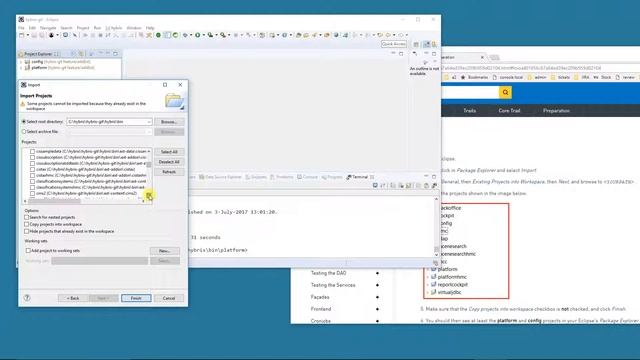Click the green Run button in Eclipse toolbar
This screenshot has width=640, height=360.
pyautogui.click(x=198, y=36)
